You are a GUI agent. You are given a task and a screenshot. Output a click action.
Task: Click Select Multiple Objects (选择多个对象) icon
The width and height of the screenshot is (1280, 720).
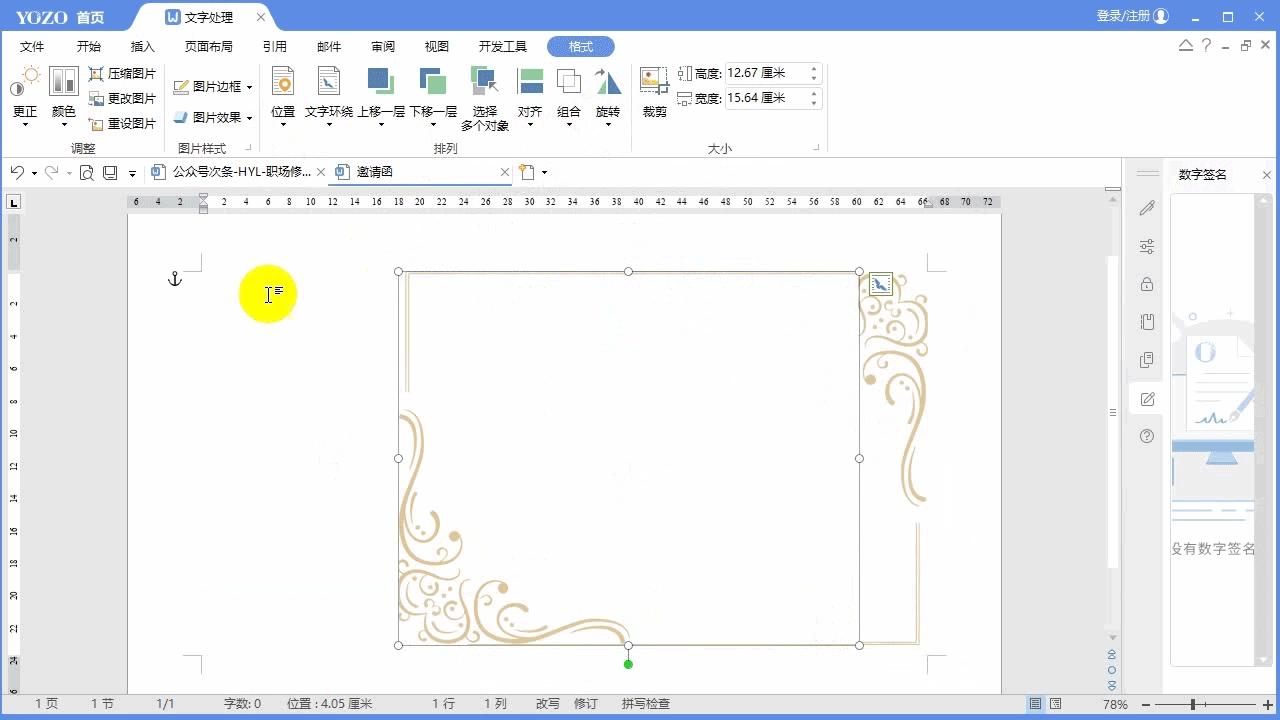[x=485, y=82]
